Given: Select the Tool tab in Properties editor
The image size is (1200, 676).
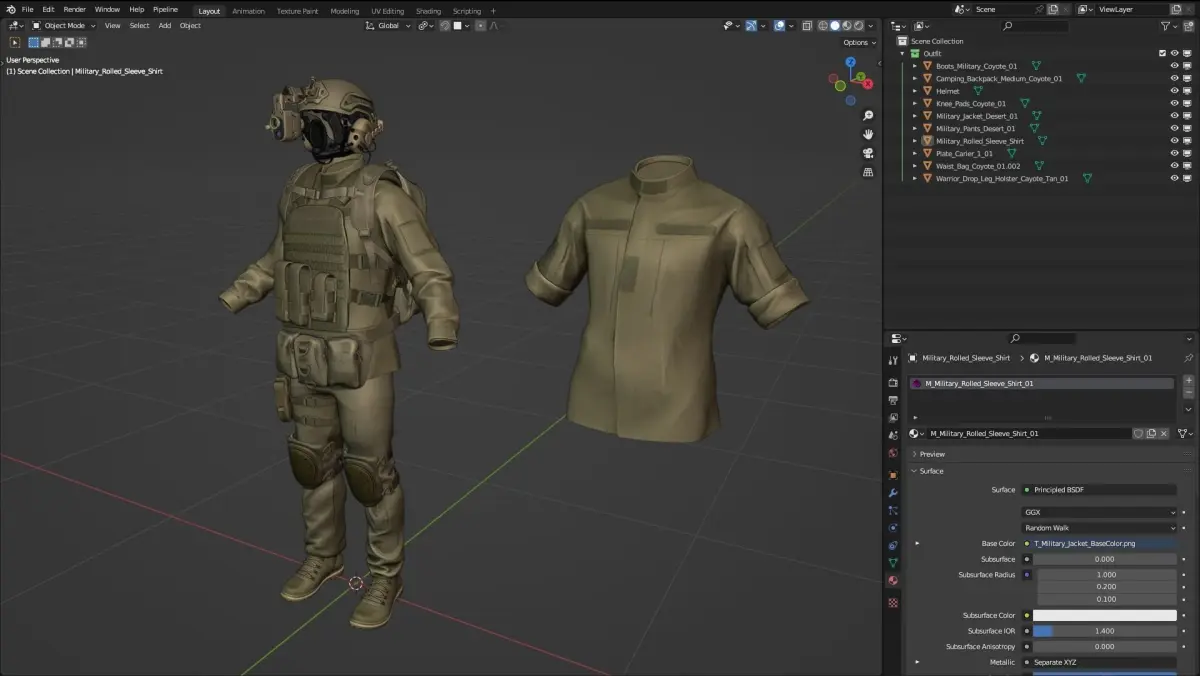Looking at the screenshot, I should click(893, 360).
